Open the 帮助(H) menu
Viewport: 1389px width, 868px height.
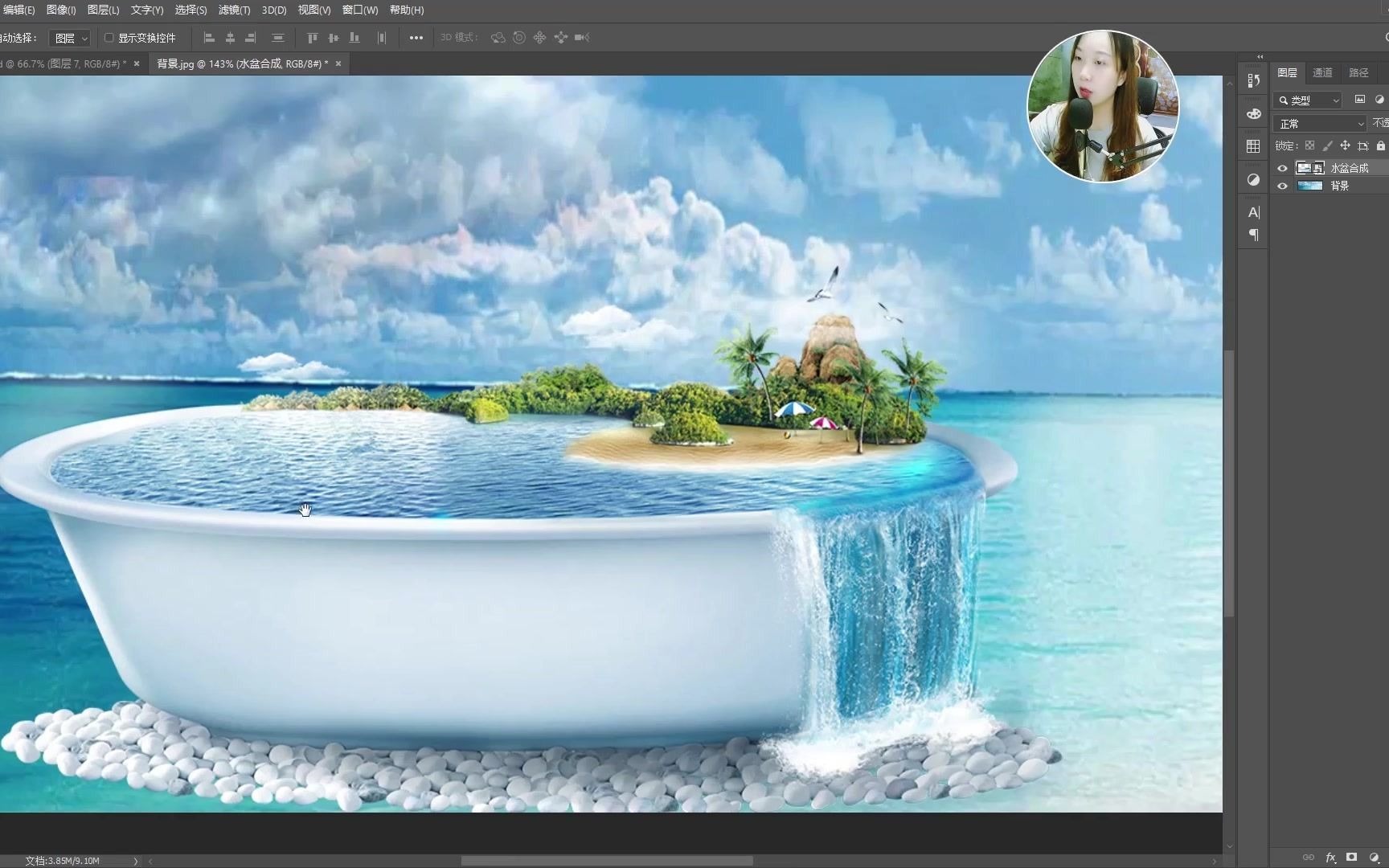coord(407,10)
